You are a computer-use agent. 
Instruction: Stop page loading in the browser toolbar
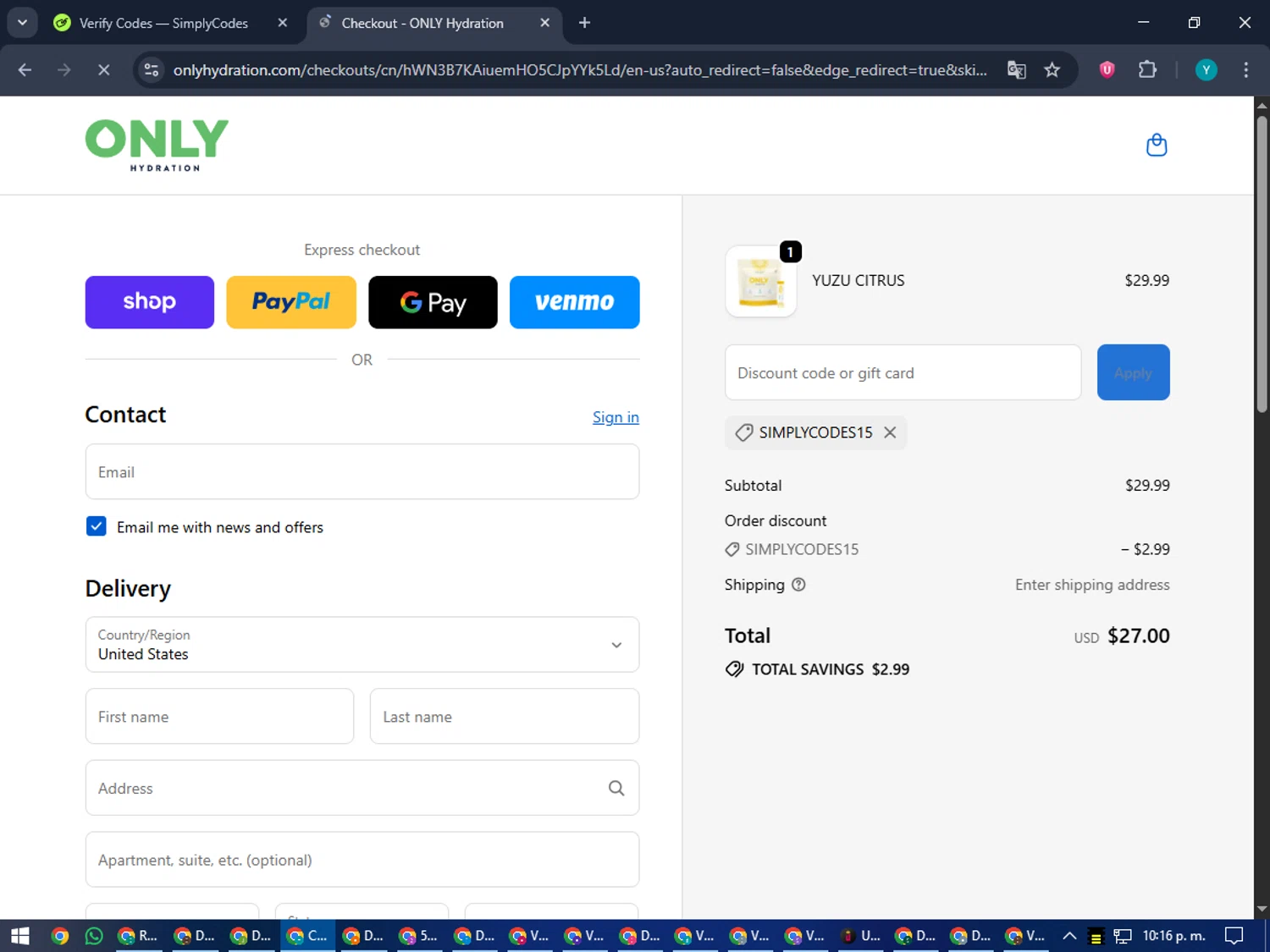103,70
